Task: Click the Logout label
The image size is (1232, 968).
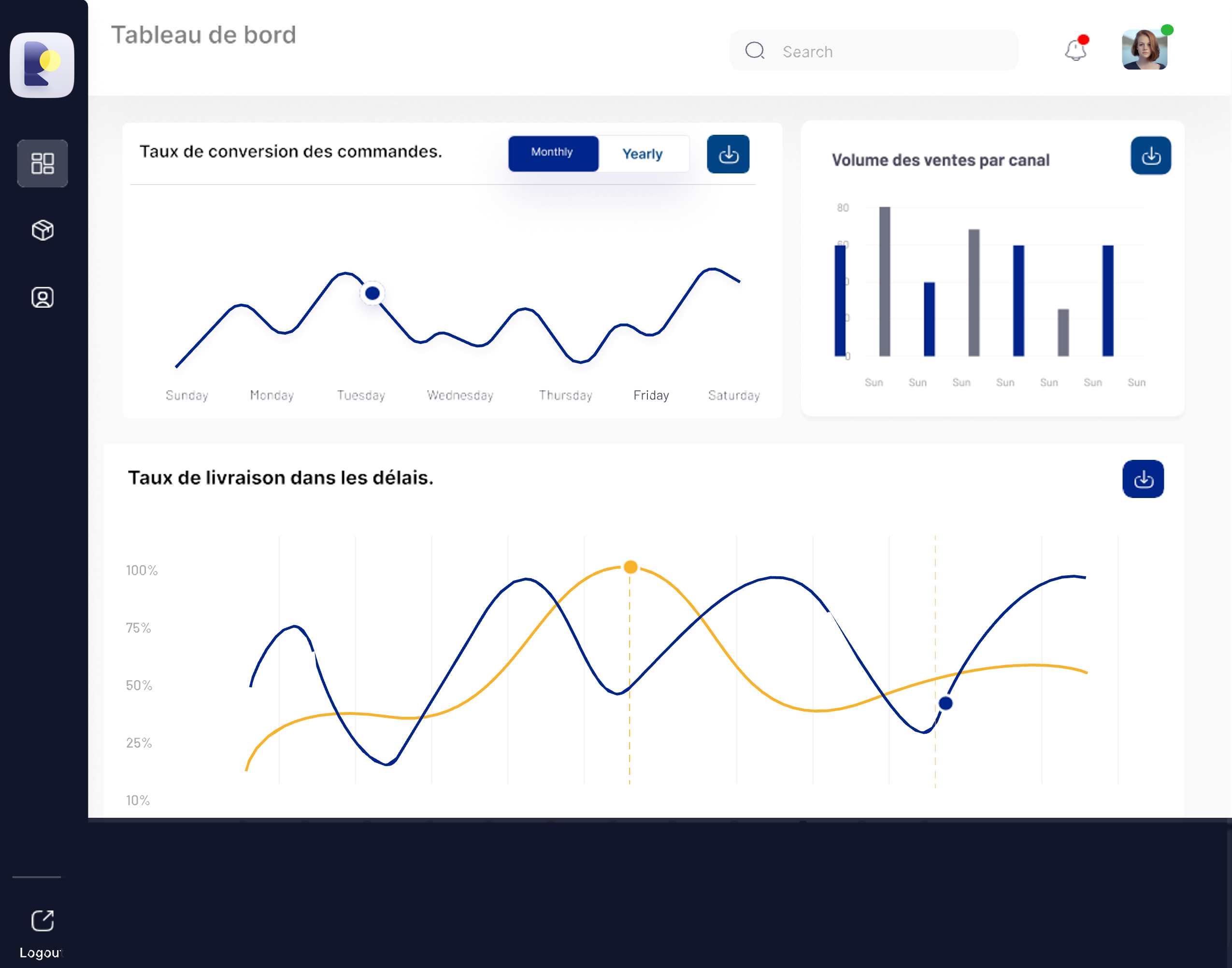Action: click(40, 953)
